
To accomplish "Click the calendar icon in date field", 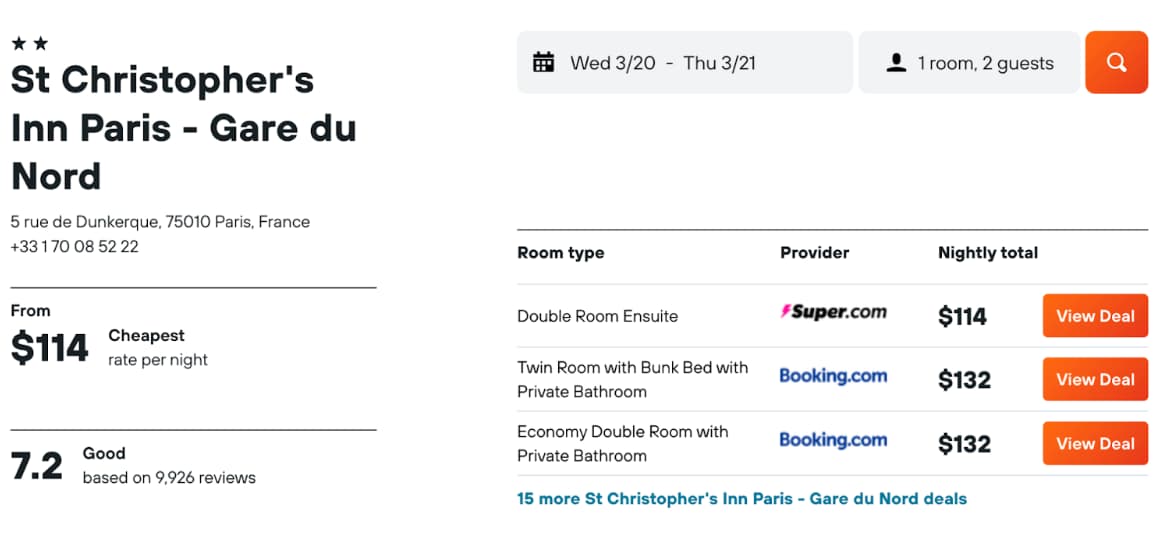I will coord(544,63).
